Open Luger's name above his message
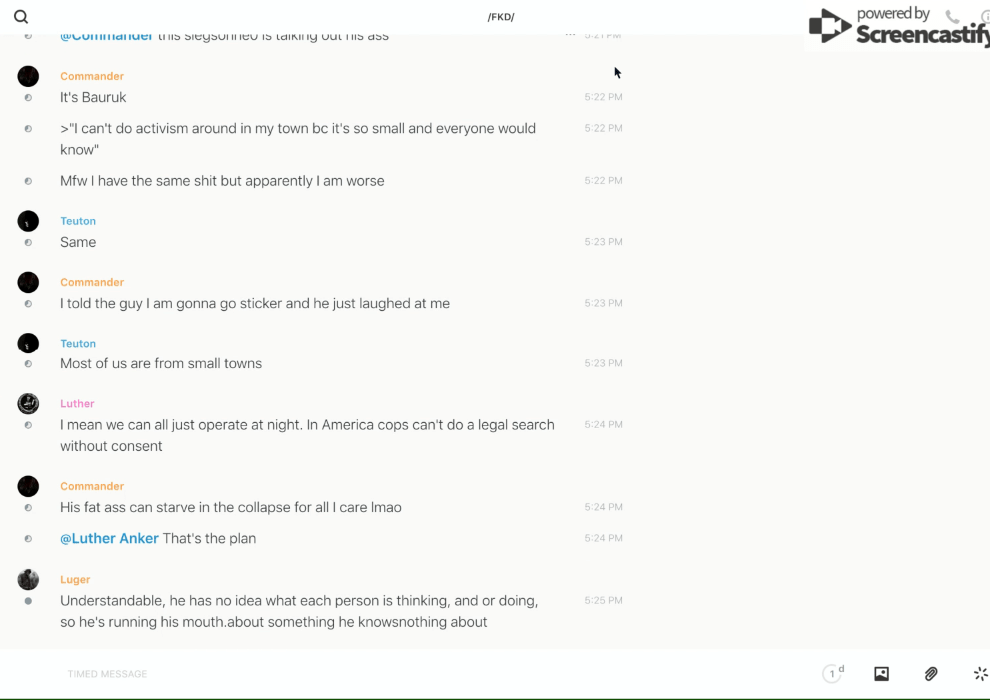Screen dimensions: 990x700 (x=75, y=580)
